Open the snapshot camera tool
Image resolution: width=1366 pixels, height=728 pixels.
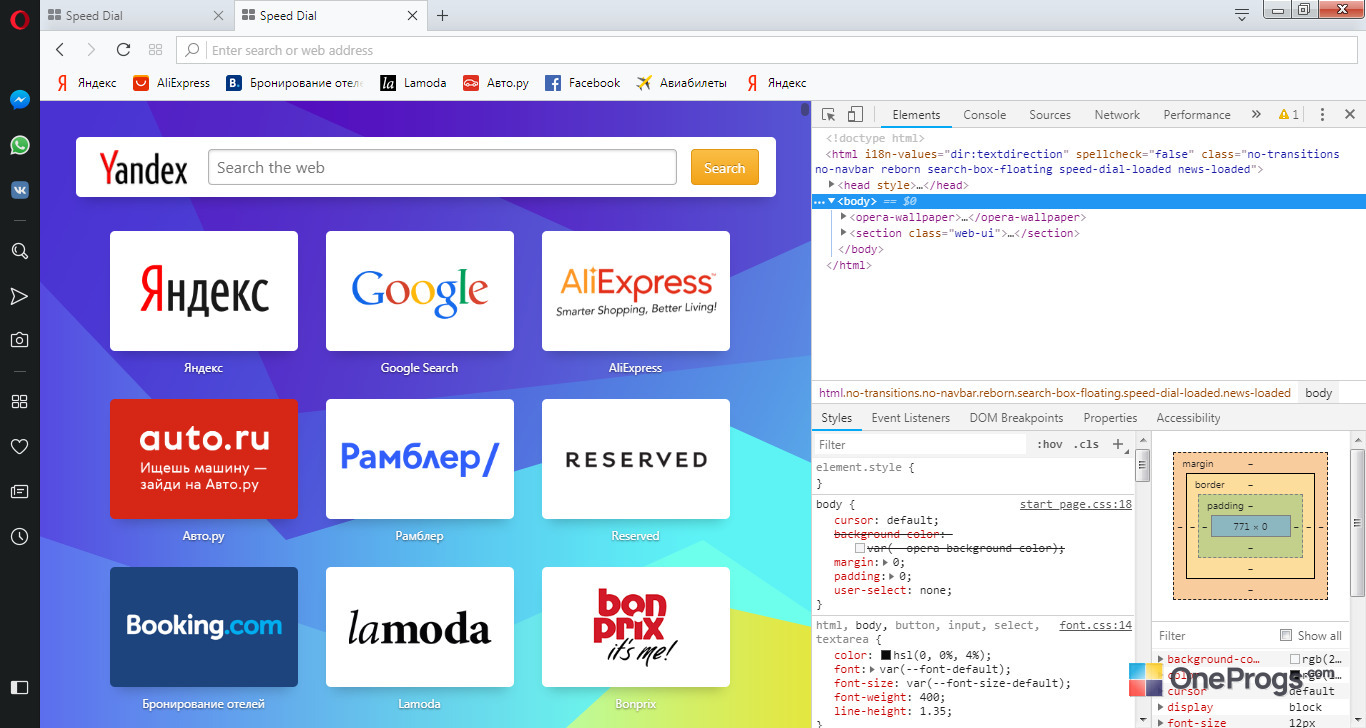pyautogui.click(x=19, y=340)
